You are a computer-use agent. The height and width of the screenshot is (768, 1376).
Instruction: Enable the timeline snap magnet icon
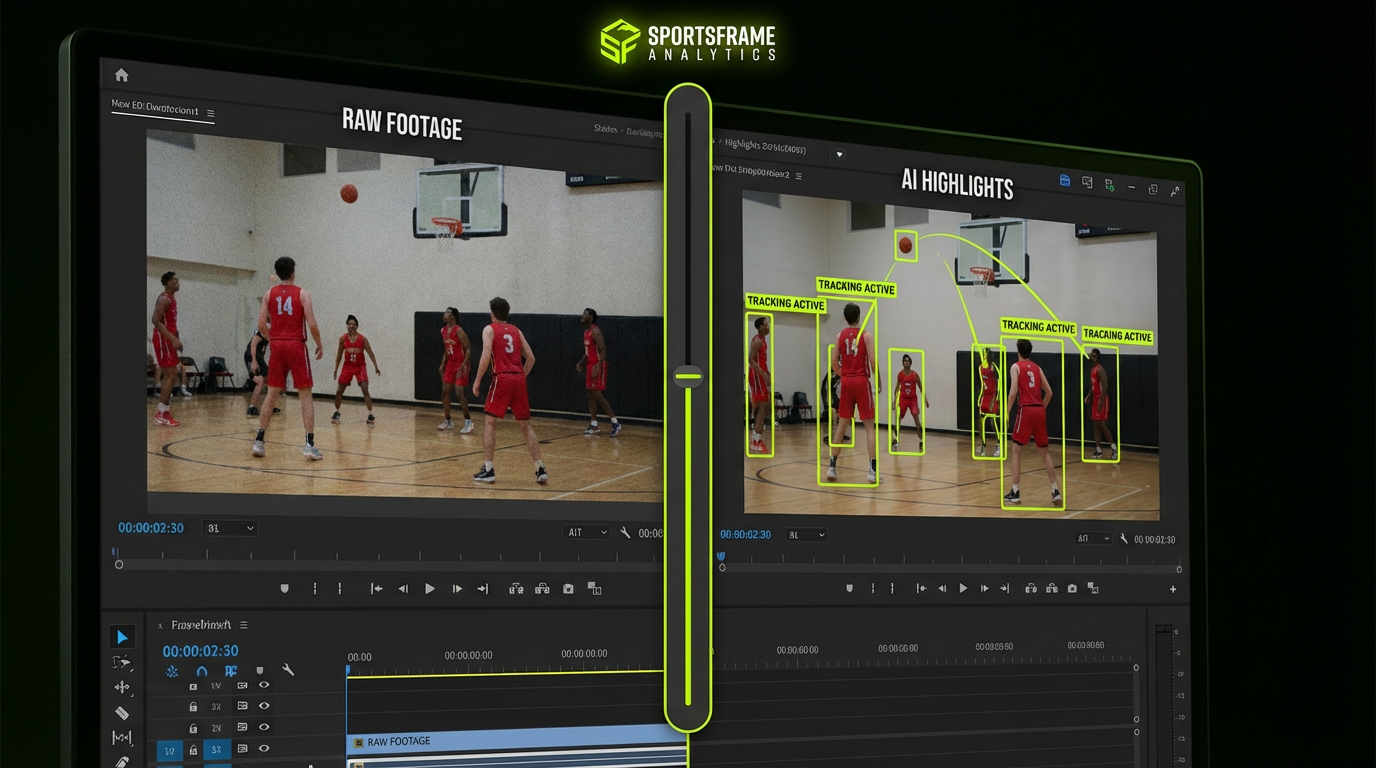(x=201, y=671)
